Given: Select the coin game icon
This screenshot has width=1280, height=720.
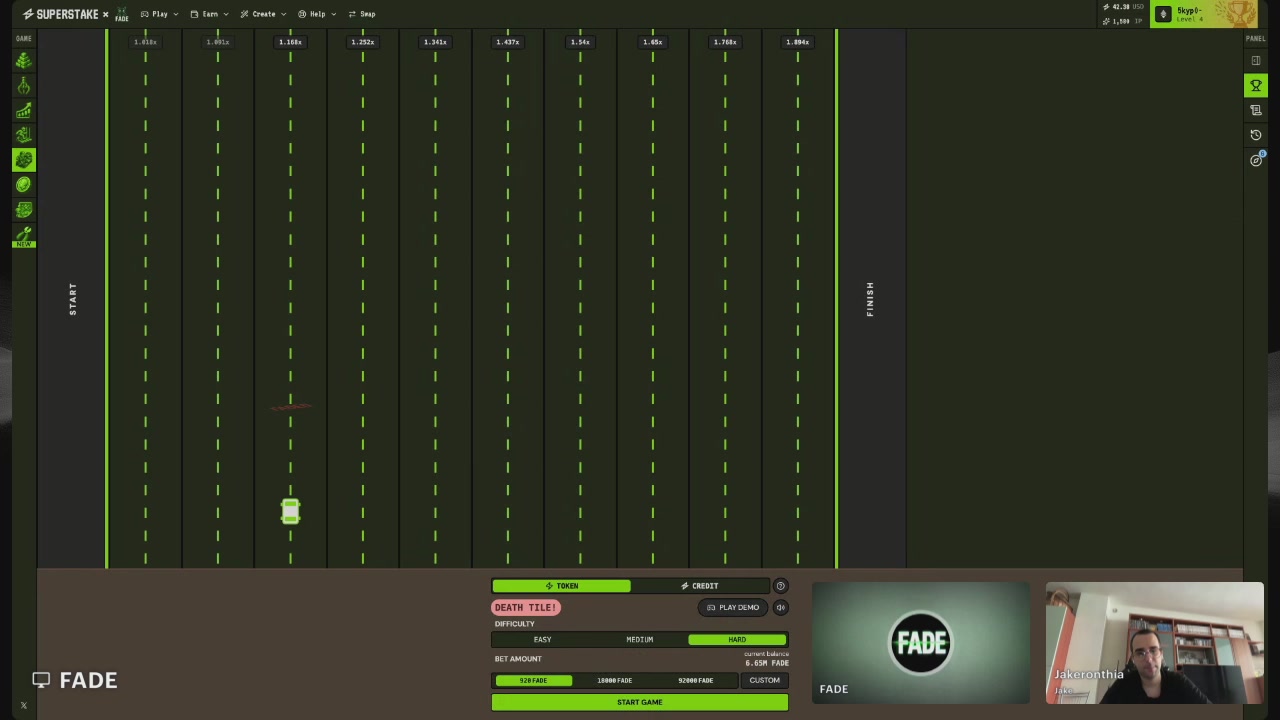Looking at the screenshot, I should click(23, 185).
